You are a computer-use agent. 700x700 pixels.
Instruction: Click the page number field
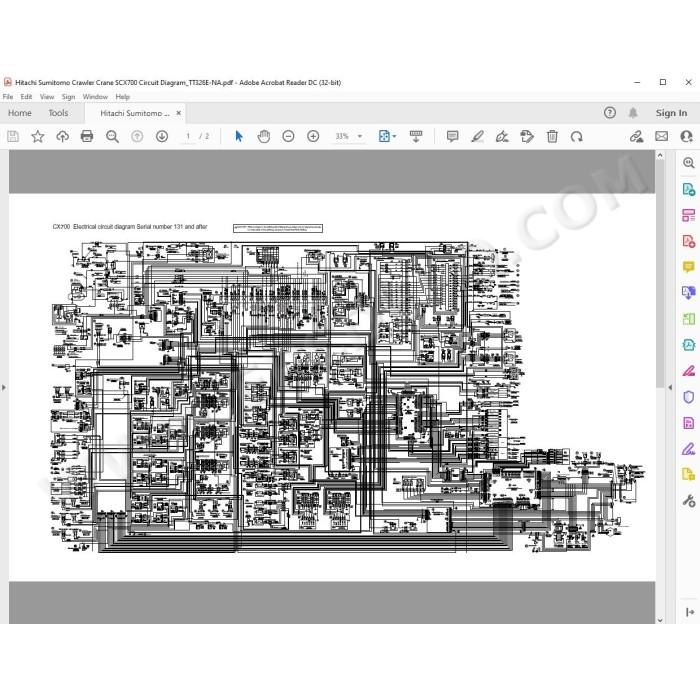coord(188,136)
